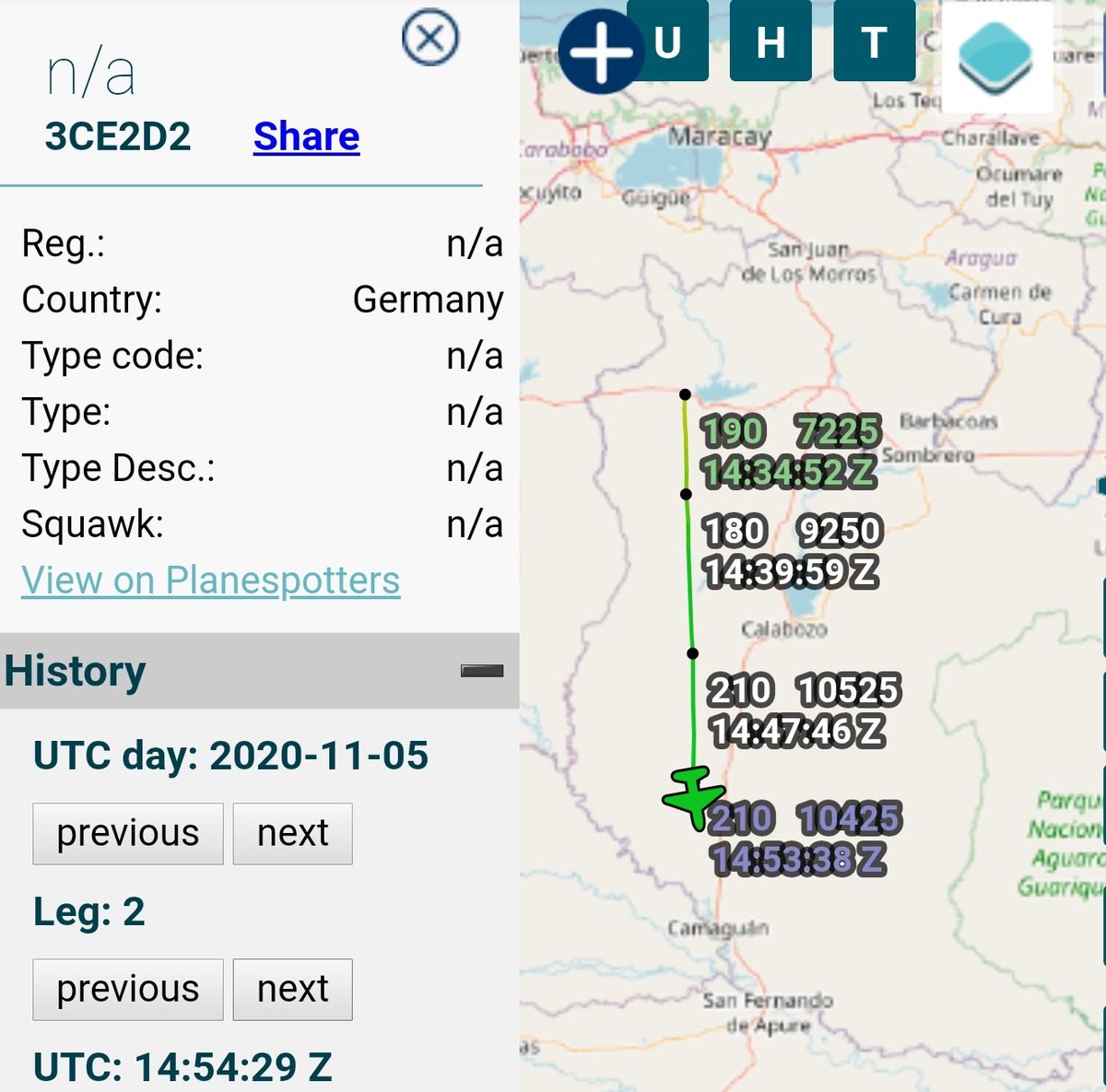1106x1092 pixels.
Task: Click the track label 14:39:59 Z
Action: (x=791, y=571)
